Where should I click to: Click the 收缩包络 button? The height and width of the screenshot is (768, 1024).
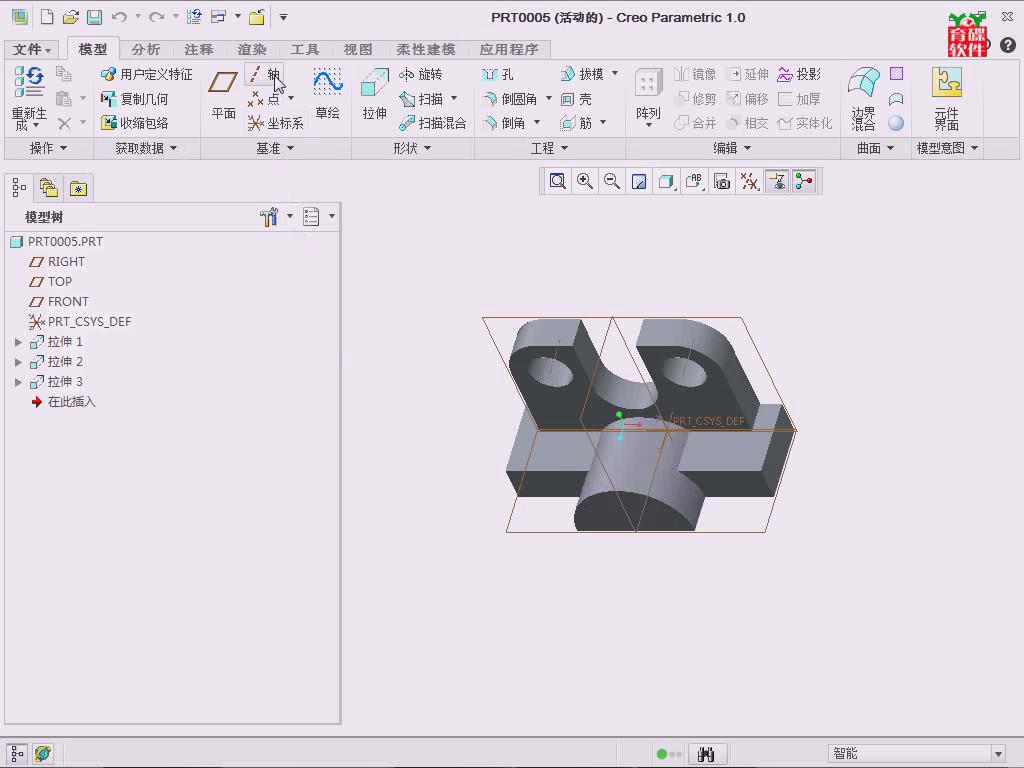point(135,123)
